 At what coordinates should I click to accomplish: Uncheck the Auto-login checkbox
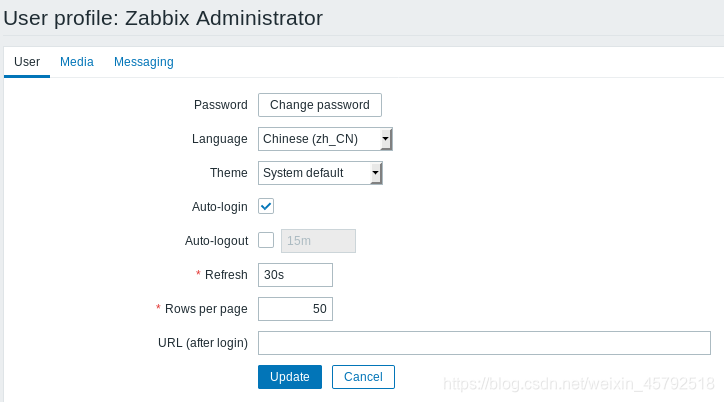click(266, 206)
